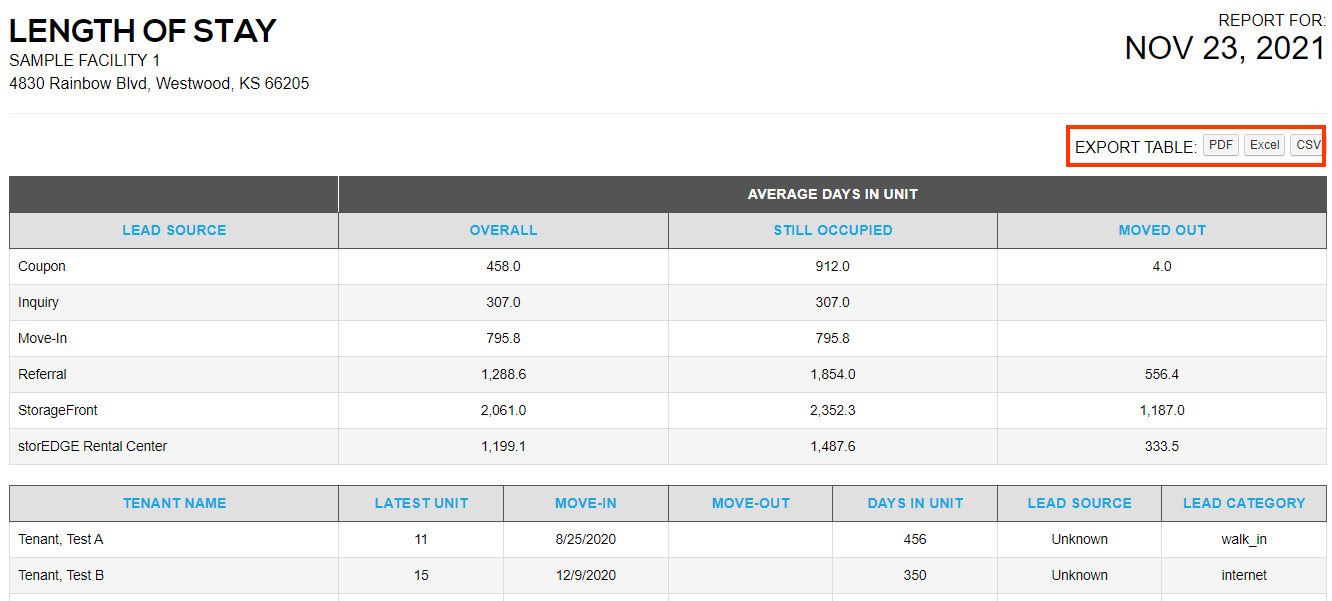This screenshot has height=601, width=1332.
Task: Click the 307.0 overall value for Inquiry
Action: 504,303
